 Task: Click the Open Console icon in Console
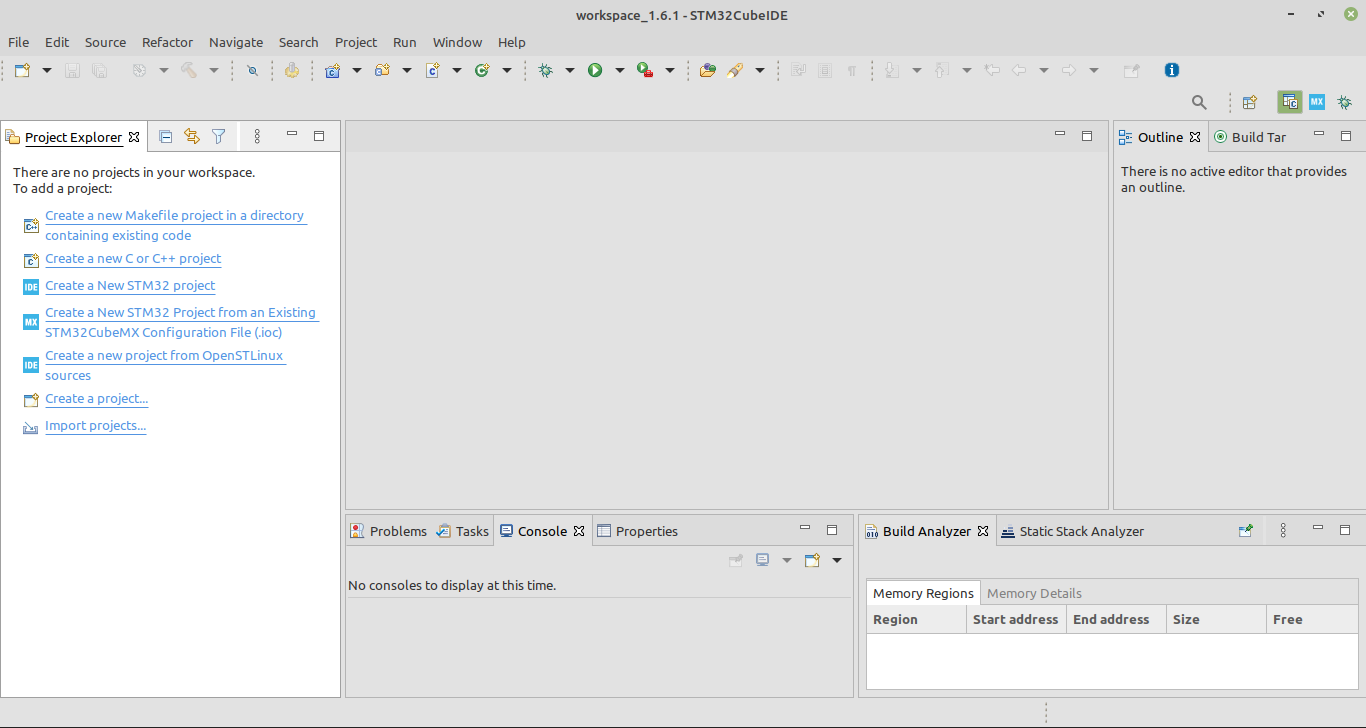(x=812, y=560)
